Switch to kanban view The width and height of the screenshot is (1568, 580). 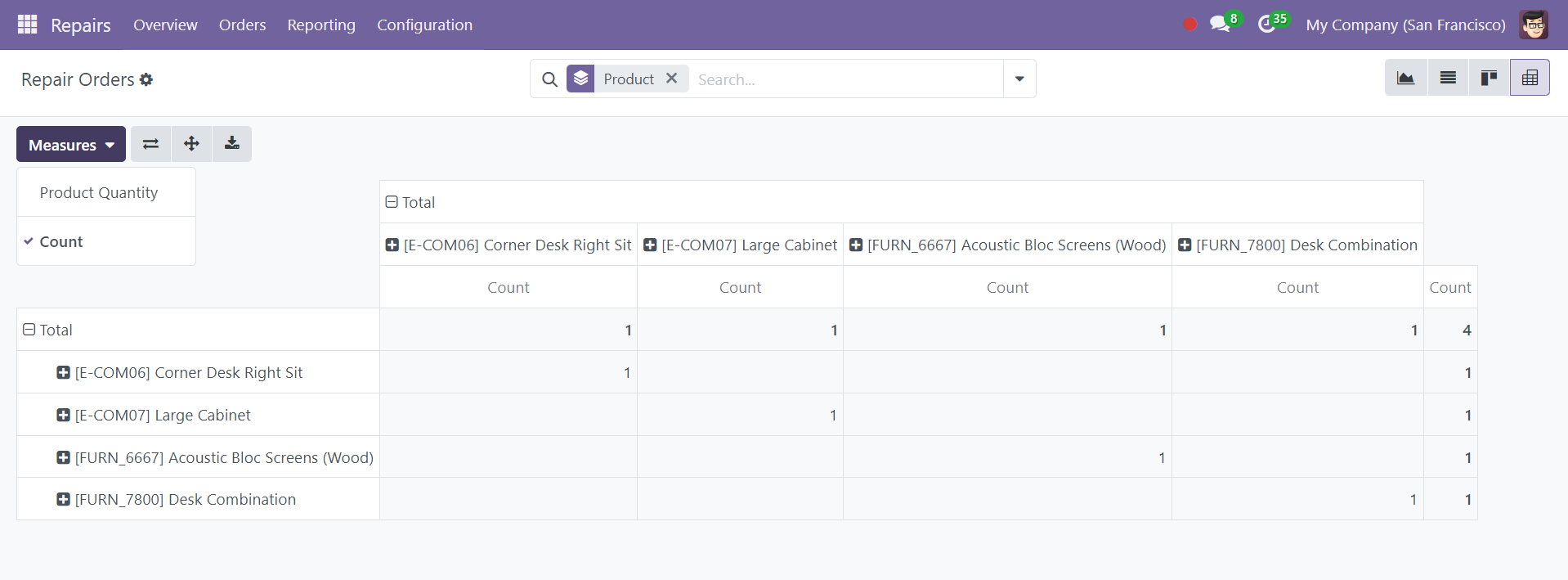click(x=1489, y=78)
